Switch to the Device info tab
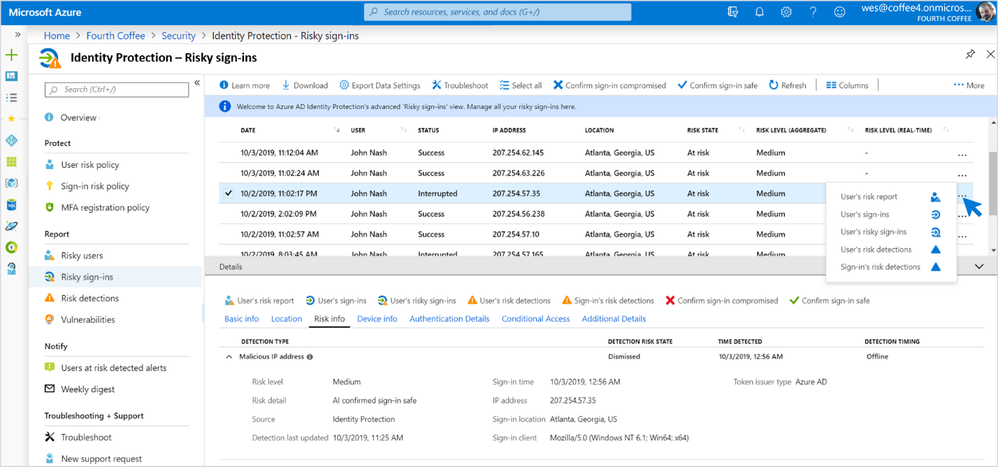Screen dimensions: 998x467 (376, 319)
